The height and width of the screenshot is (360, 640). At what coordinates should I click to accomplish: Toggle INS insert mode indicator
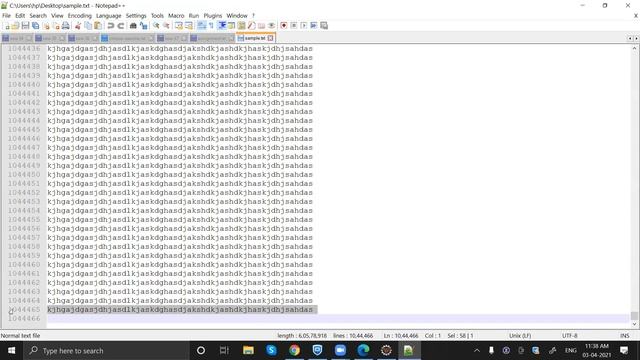[624, 336]
